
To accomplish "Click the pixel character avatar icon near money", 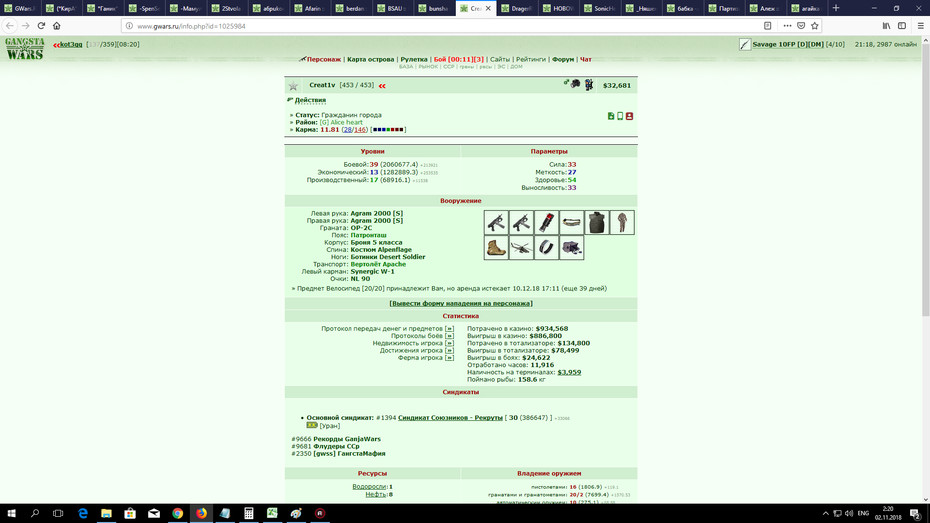I will tap(589, 85).
